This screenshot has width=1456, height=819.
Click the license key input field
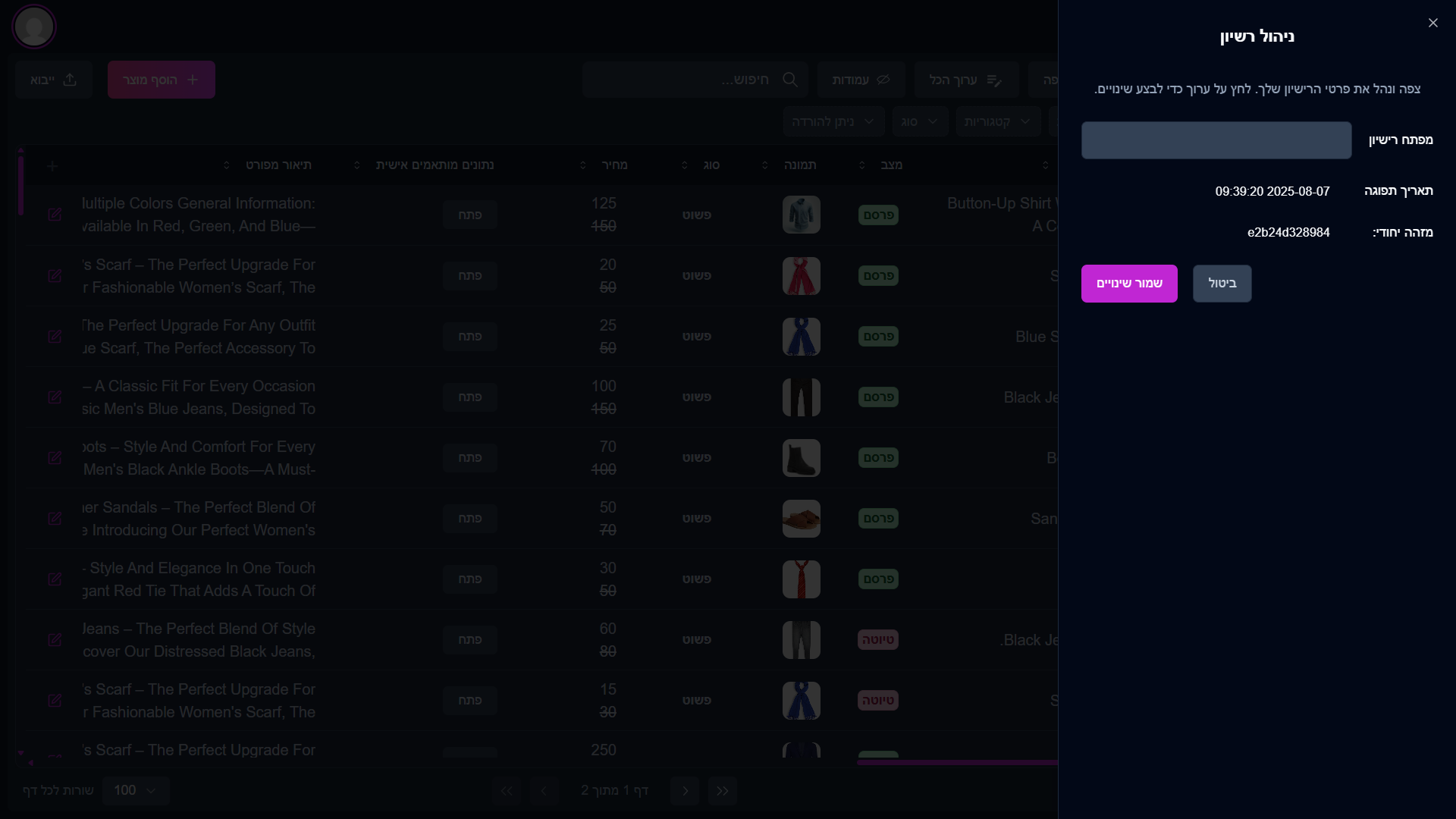pos(1216,140)
